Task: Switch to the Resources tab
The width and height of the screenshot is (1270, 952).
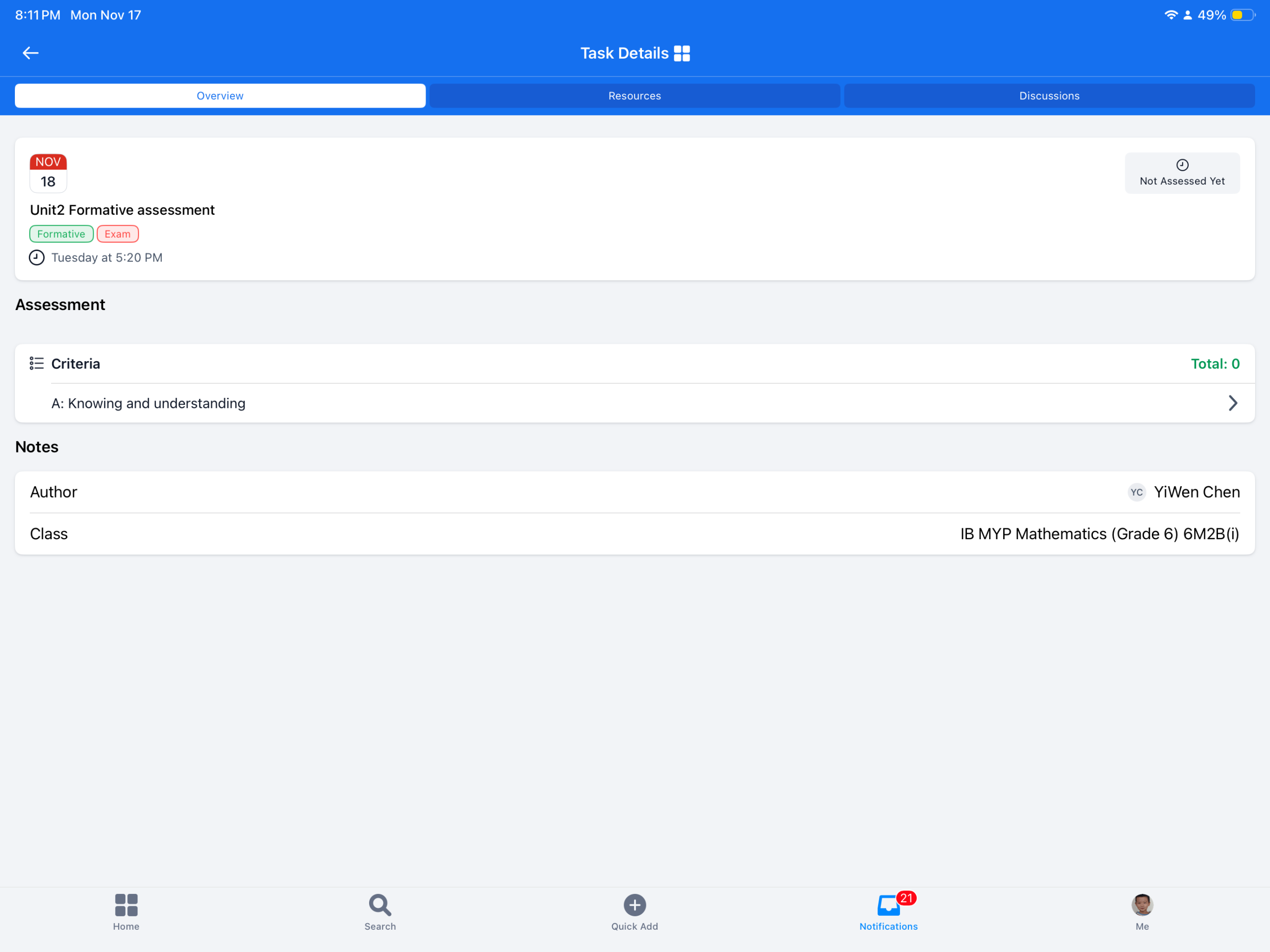Action: pyautogui.click(x=635, y=96)
